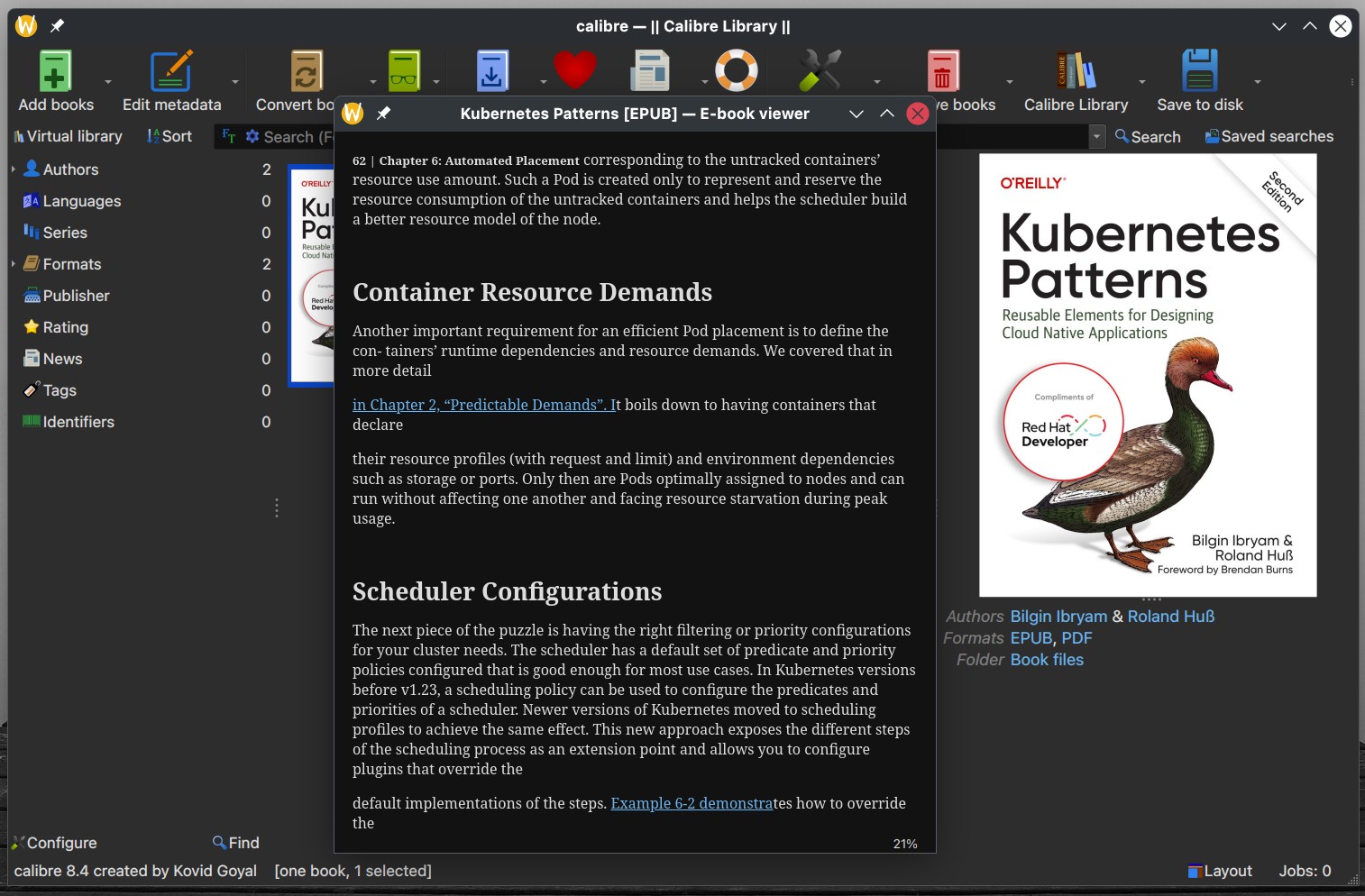Click the Container Resource Demands heading
Image resolution: width=1365 pixels, height=896 pixels.
coord(532,292)
